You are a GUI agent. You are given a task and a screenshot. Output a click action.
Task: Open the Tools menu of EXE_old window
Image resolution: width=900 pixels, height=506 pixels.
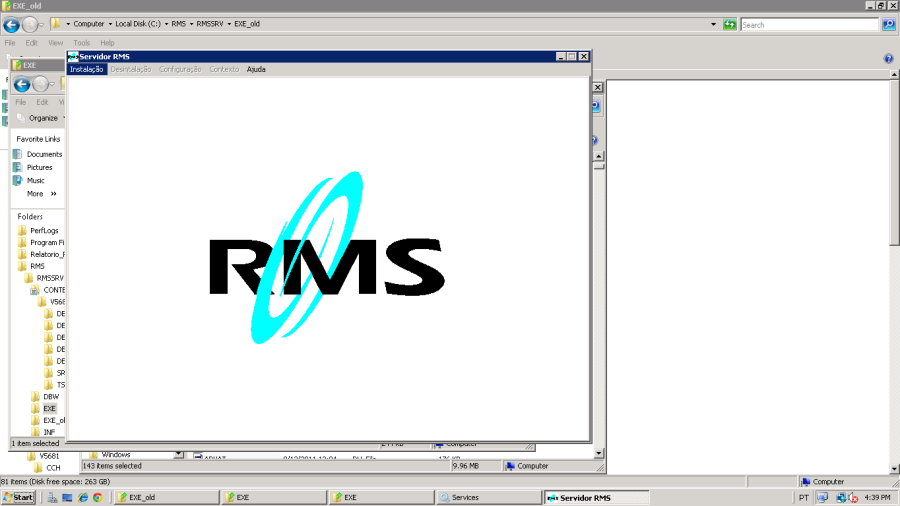click(82, 43)
